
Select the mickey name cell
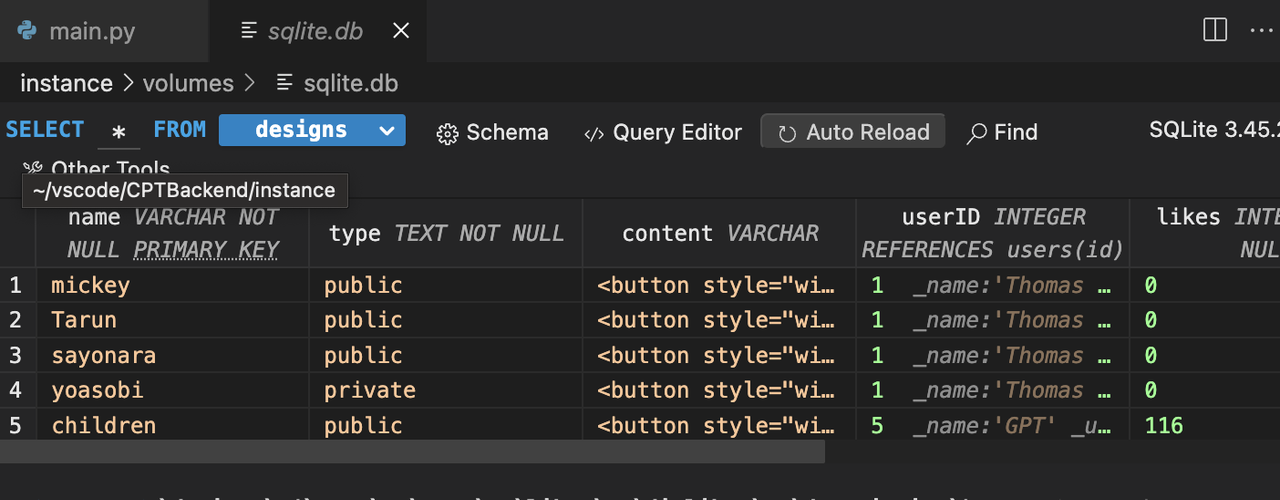[x=172, y=285]
